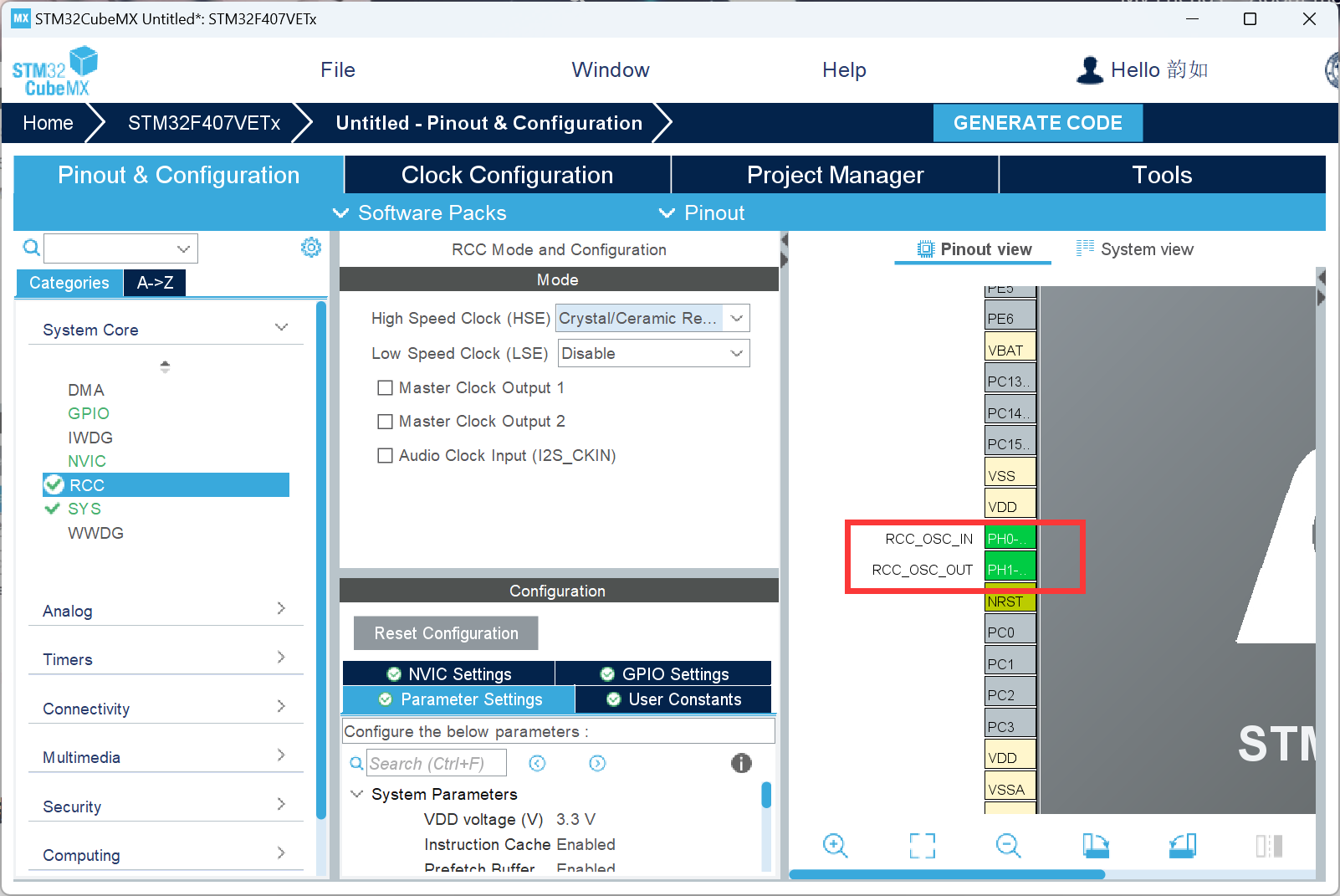Switch to System view
1340x896 pixels.
[1134, 248]
